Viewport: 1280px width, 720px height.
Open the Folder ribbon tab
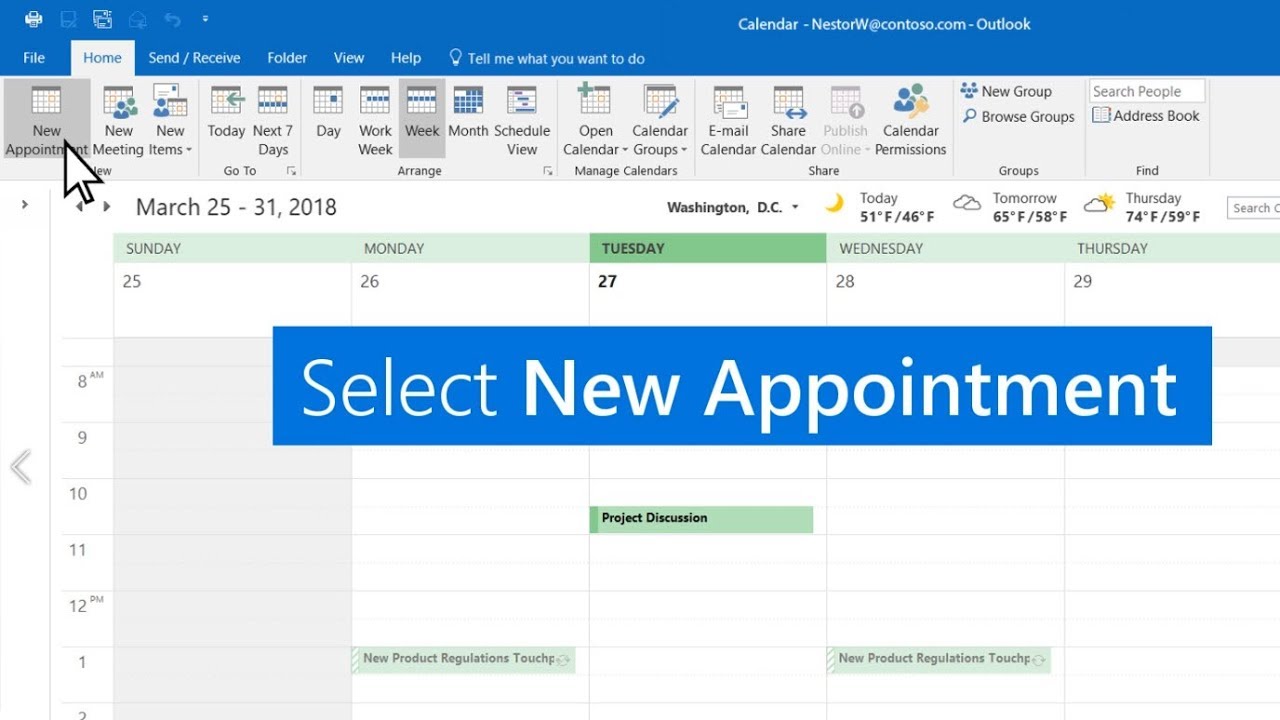(287, 58)
